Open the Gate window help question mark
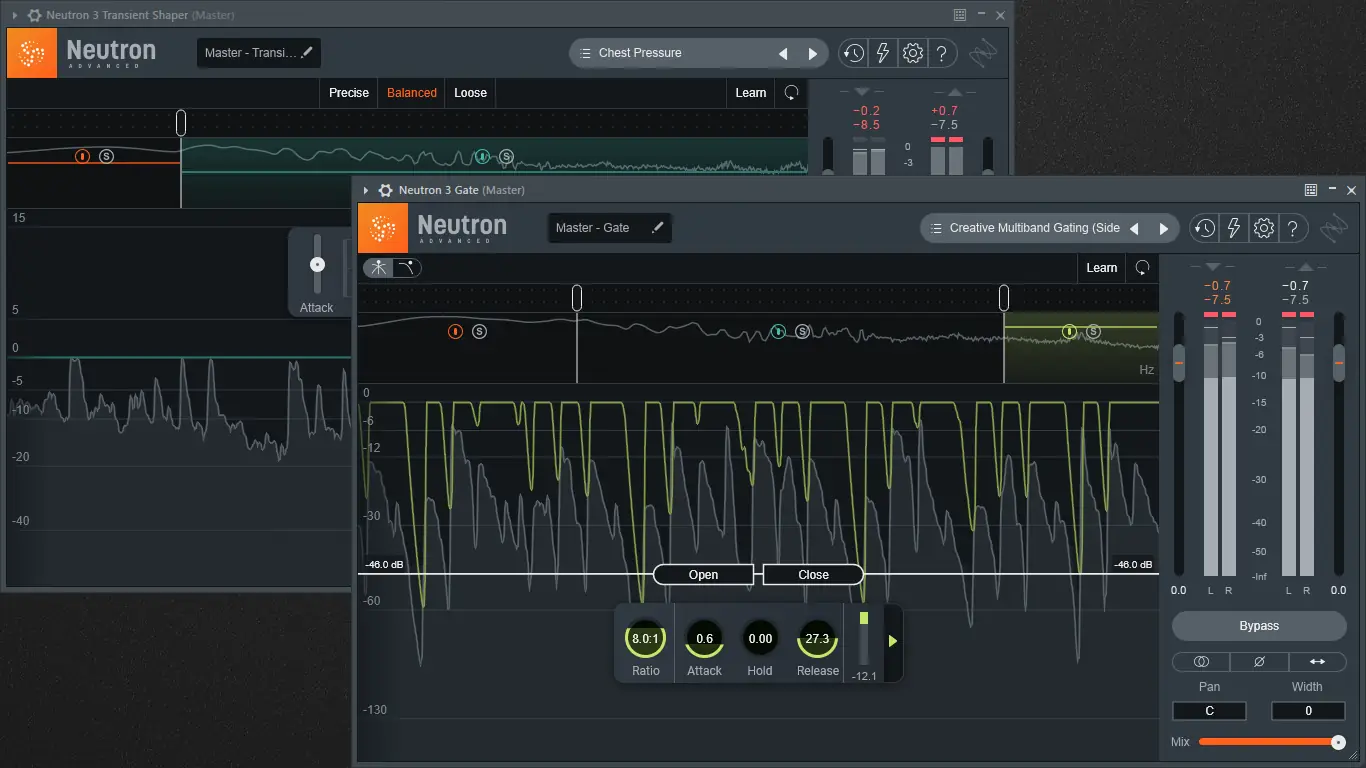 click(x=1293, y=228)
